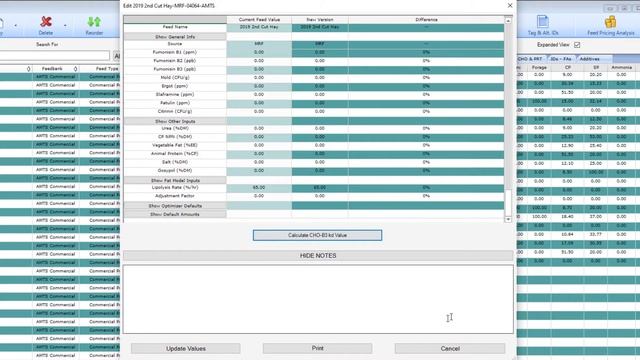Click the Fumonisin B1 (ppm) row label

pyautogui.click(x=175, y=52)
